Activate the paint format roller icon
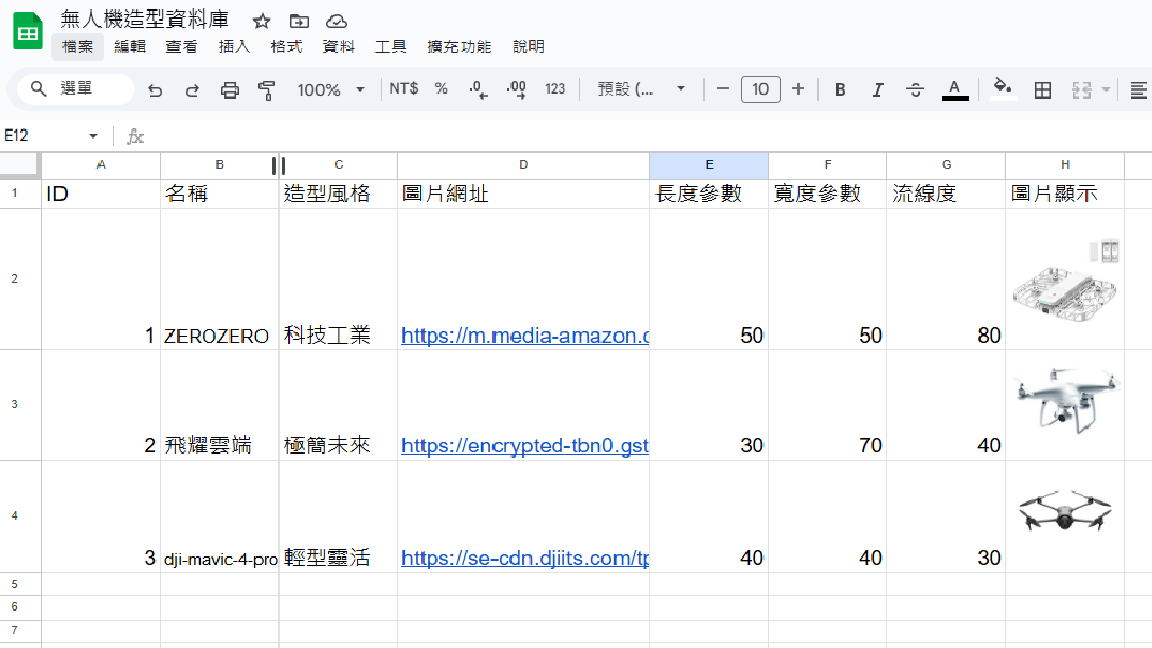 [x=267, y=90]
